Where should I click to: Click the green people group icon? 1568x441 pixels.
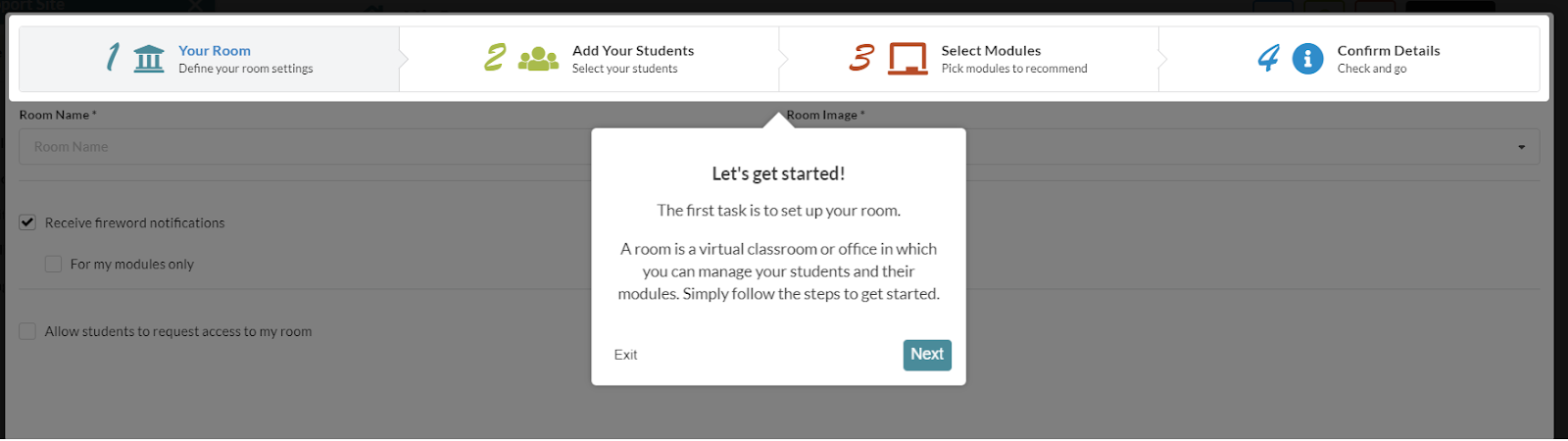(x=538, y=59)
